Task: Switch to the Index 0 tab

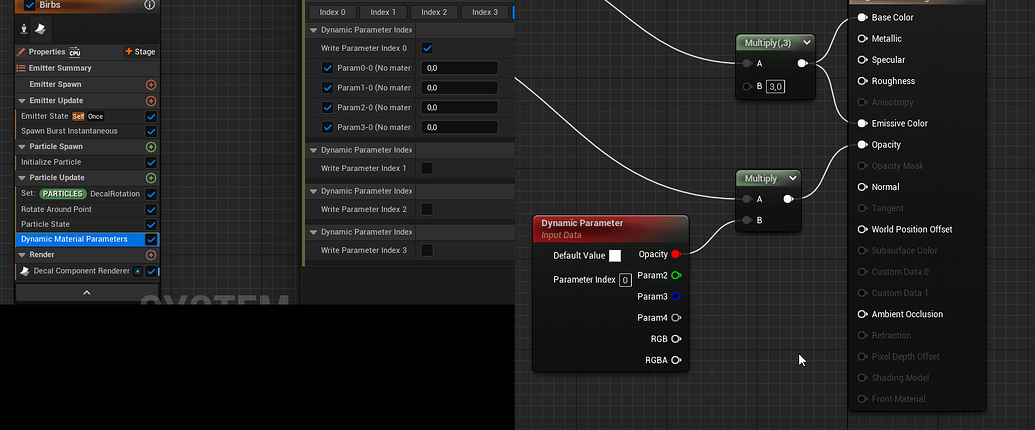Action: [x=333, y=12]
